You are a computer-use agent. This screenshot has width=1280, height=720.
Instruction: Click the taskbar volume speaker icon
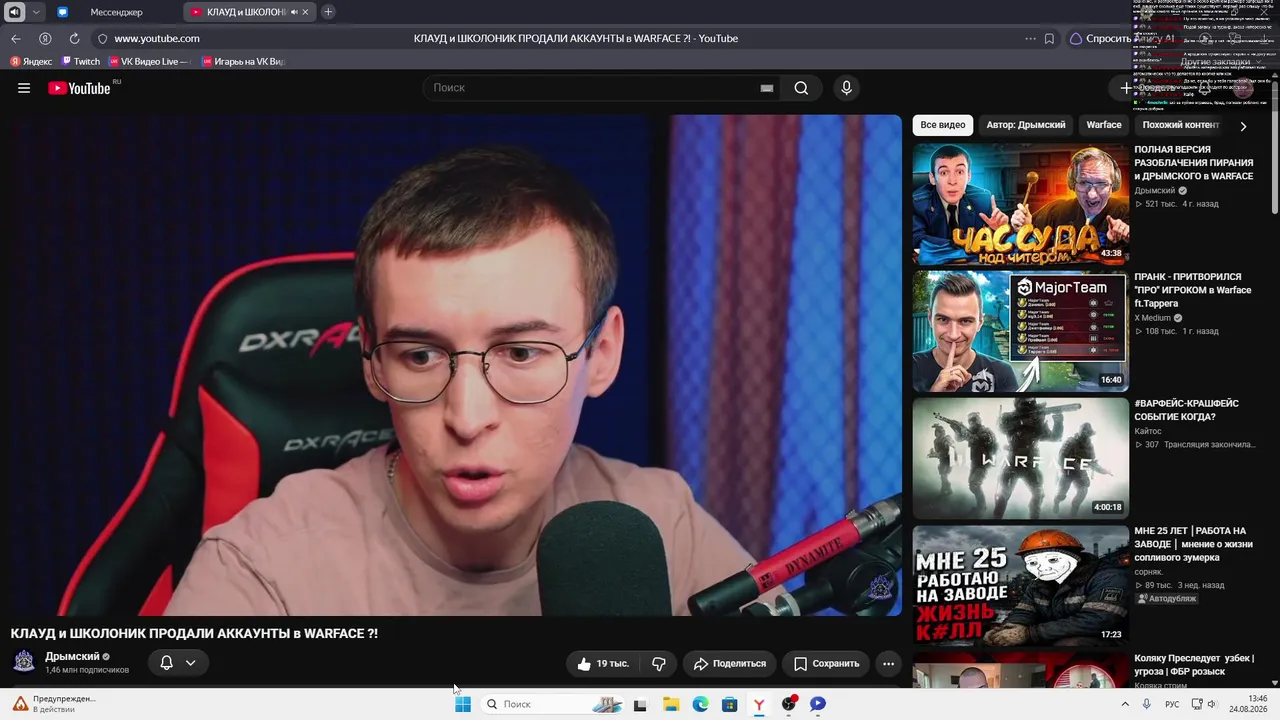pos(1211,704)
